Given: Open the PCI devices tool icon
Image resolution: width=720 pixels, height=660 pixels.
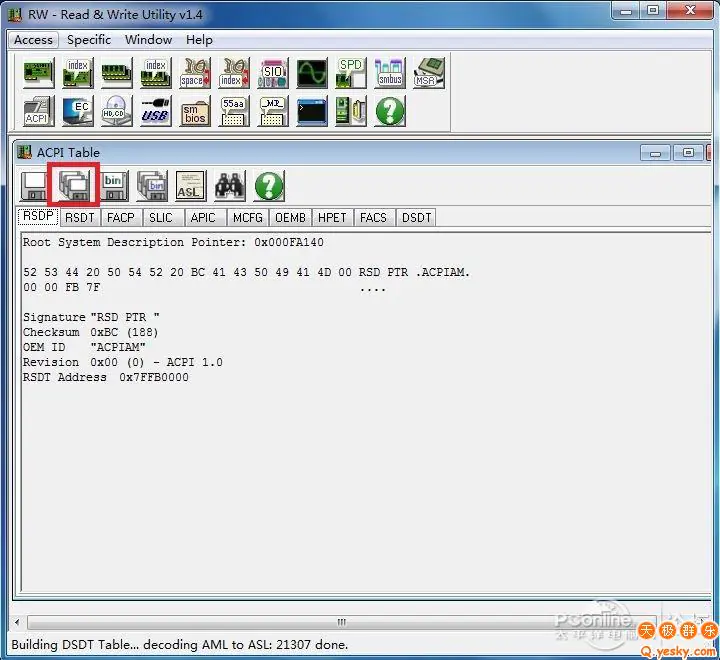Looking at the screenshot, I should 38,74.
